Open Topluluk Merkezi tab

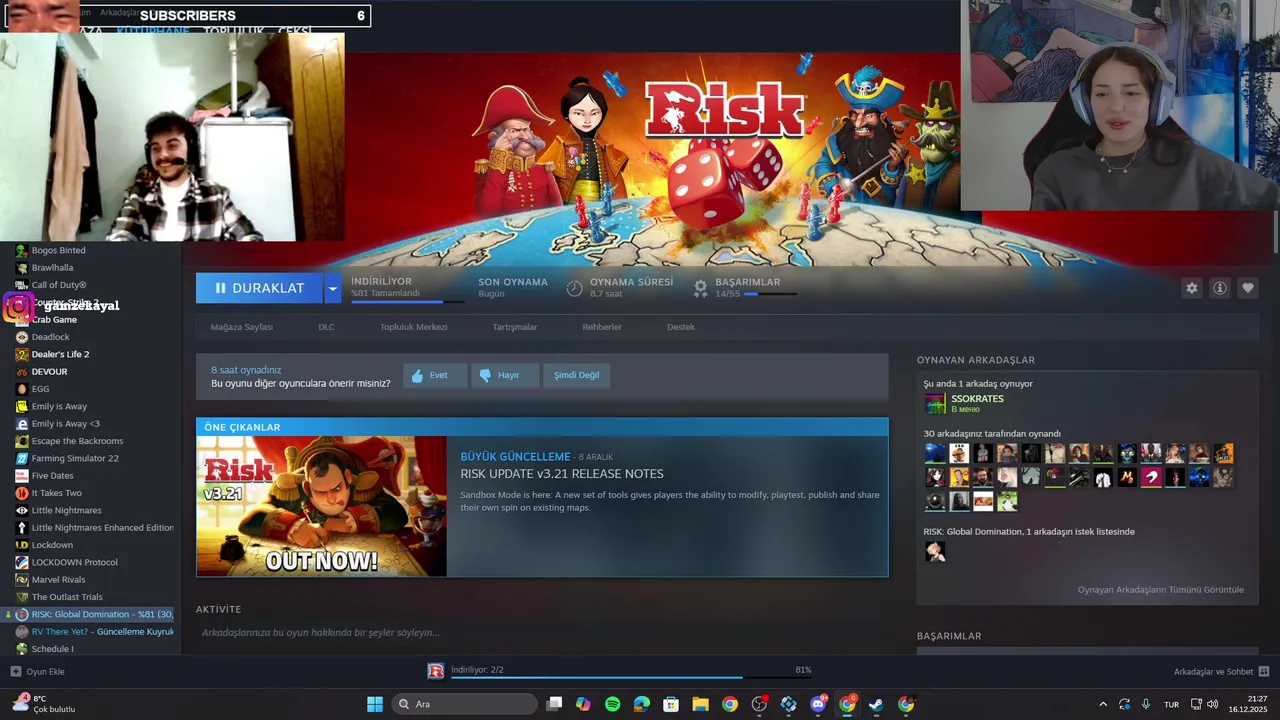(x=413, y=327)
